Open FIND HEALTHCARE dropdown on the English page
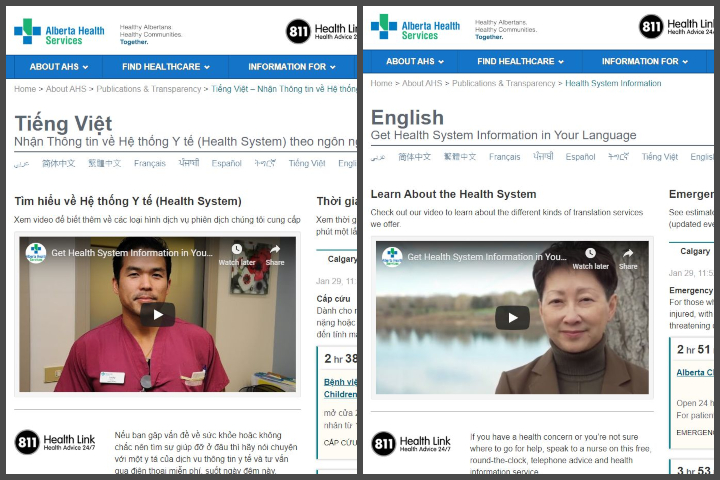 519,61
